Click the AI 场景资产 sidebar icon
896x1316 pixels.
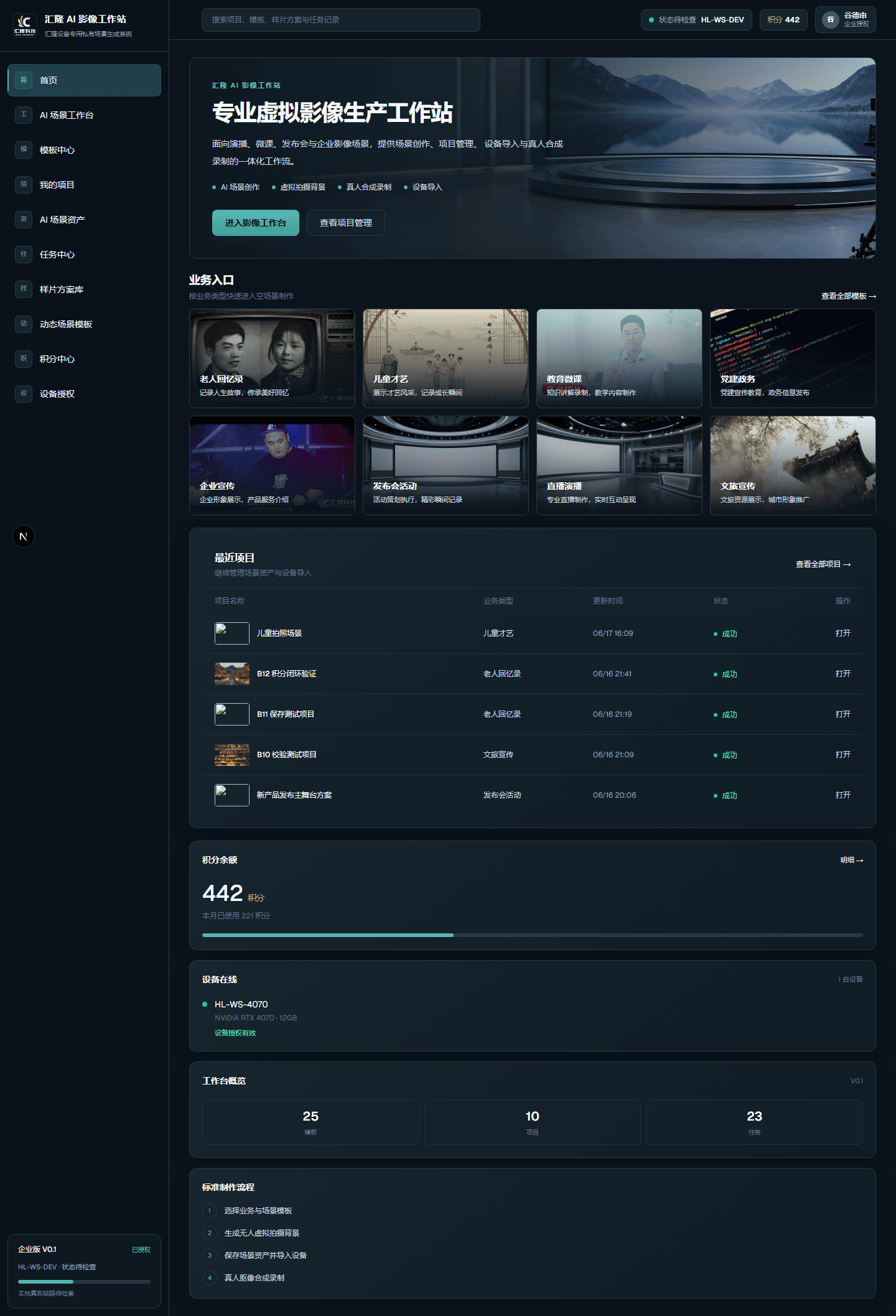24,219
